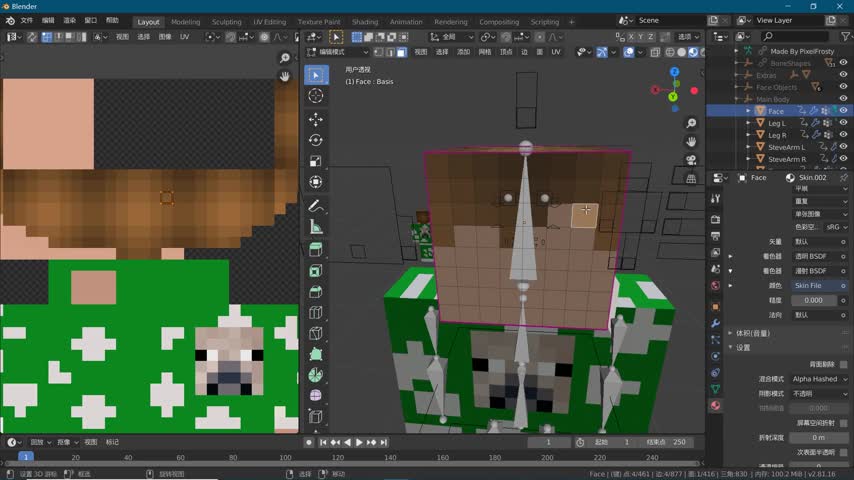Activate the Cursor tool
Viewport: 854px width, 480px height.
click(316, 96)
